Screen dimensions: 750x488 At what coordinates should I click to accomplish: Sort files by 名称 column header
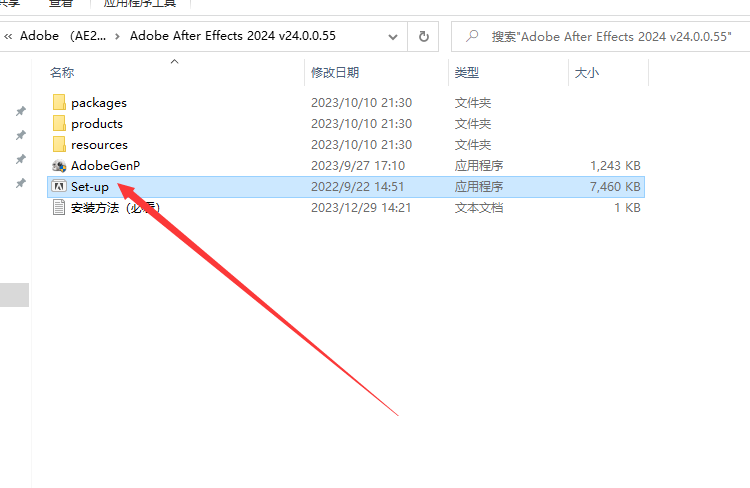(x=62, y=73)
